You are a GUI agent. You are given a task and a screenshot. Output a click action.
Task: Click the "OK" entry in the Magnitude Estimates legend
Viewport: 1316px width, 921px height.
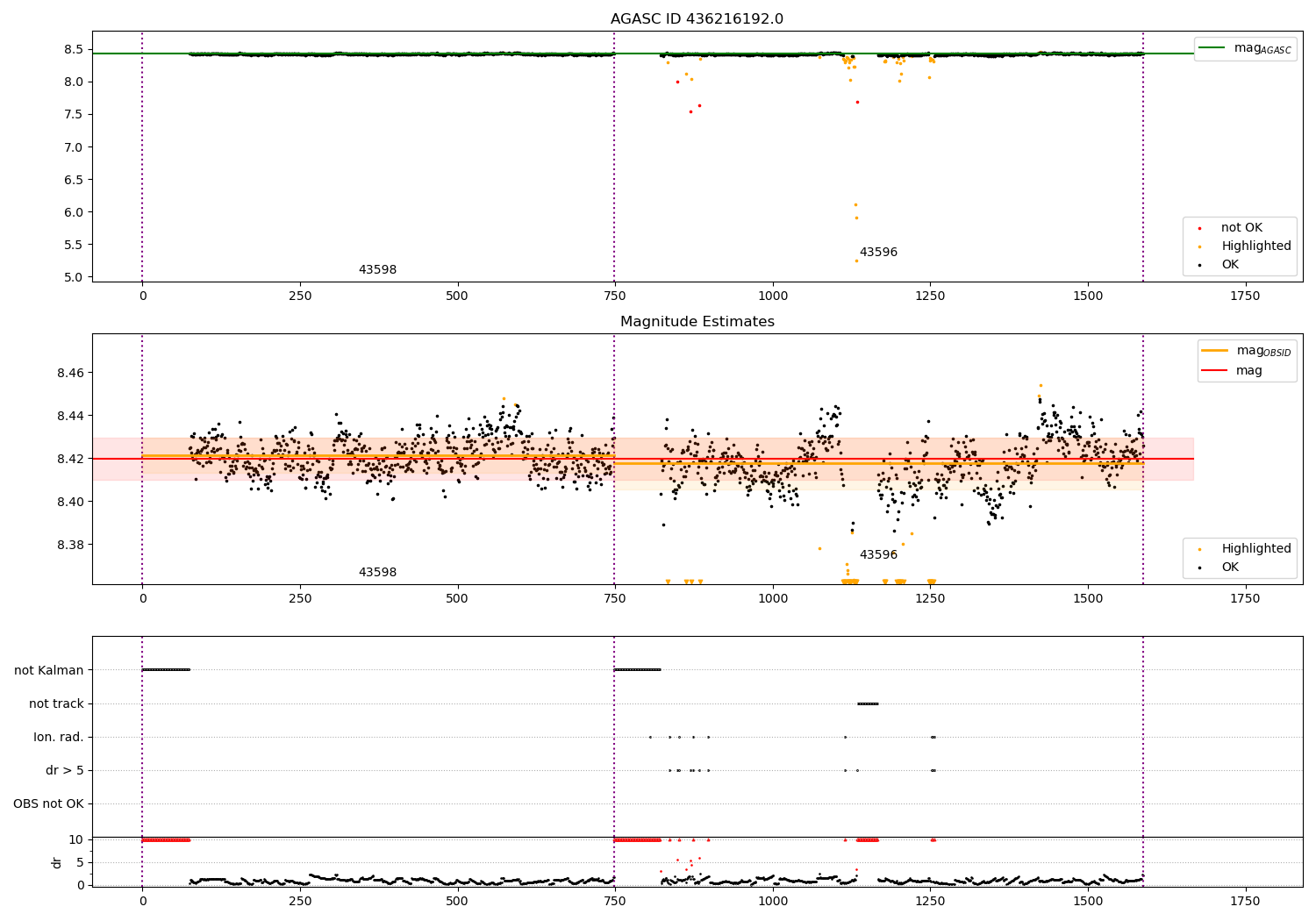click(1230, 568)
